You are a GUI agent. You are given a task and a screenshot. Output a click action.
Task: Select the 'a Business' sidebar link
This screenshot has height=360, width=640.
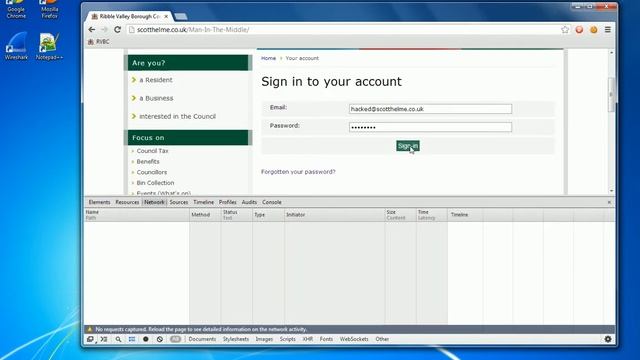click(156, 98)
